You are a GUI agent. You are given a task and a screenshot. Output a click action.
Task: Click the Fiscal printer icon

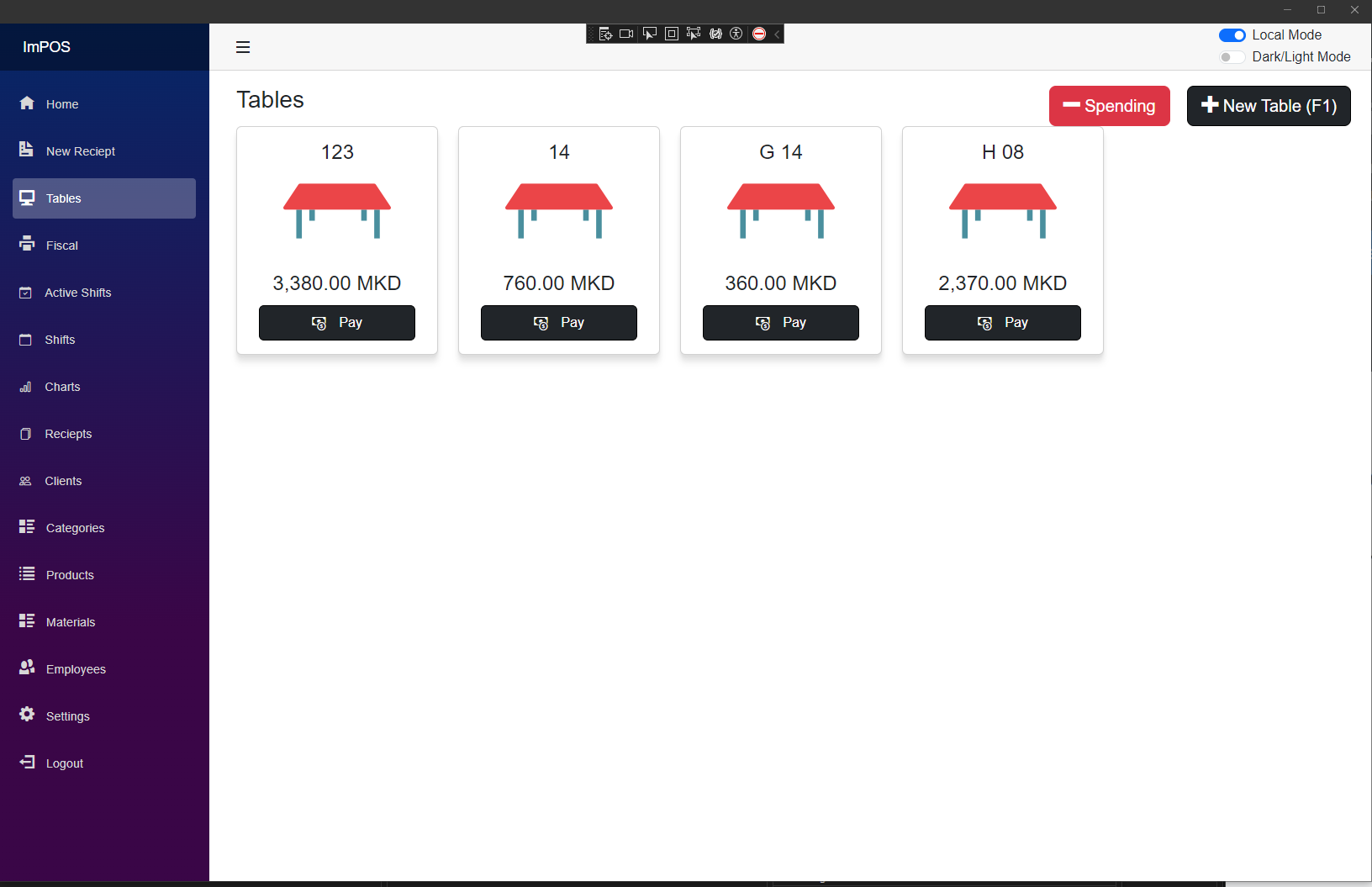[x=27, y=244]
